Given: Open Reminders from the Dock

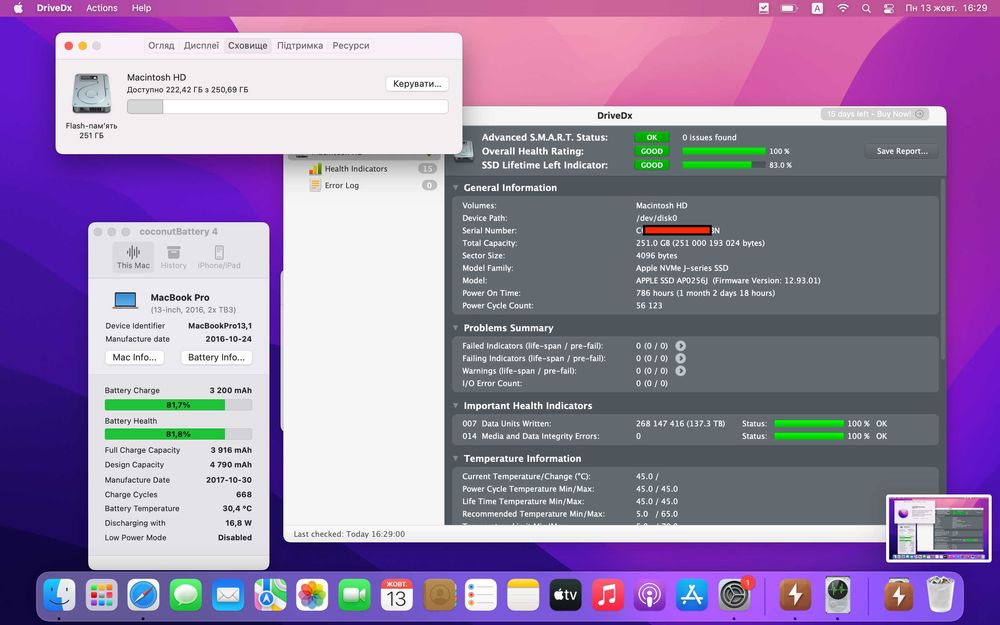Looking at the screenshot, I should point(481,596).
